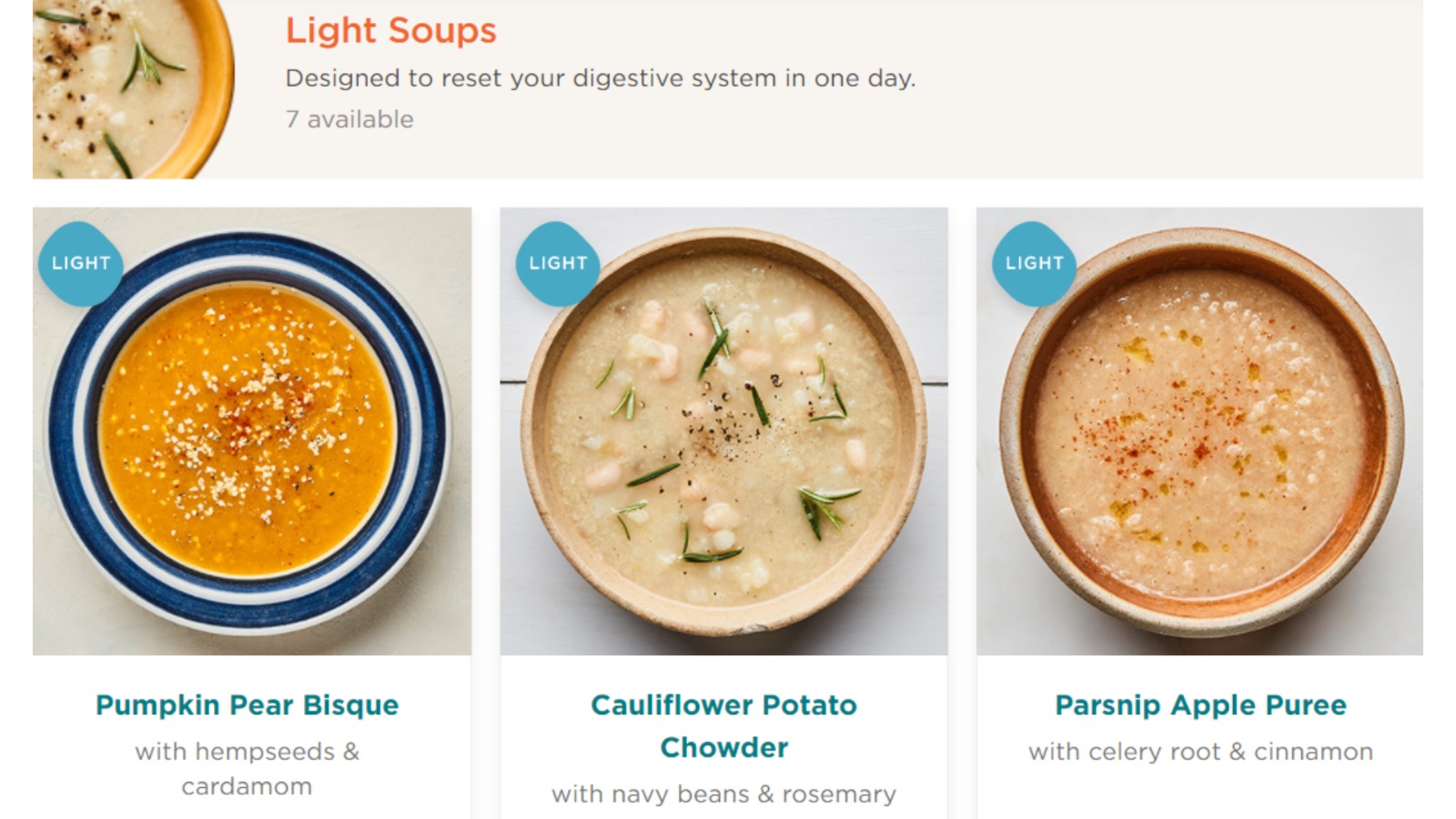This screenshot has height=819, width=1456.
Task: Click the LIGHT badge on Pumpkin Pear Bisque
Action: [x=80, y=263]
